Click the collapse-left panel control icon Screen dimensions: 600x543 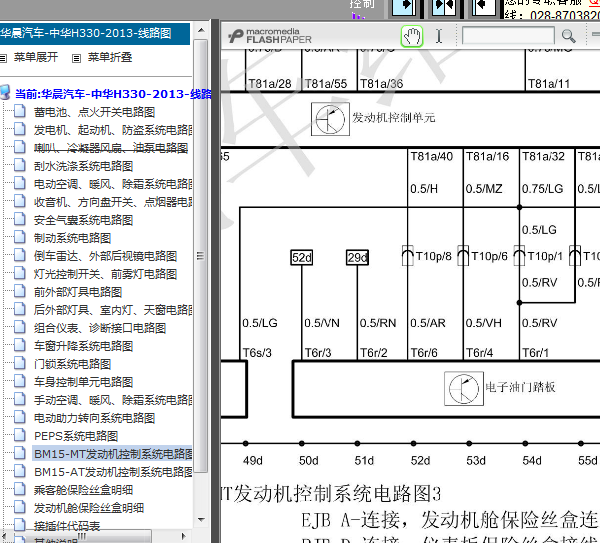(484, 7)
